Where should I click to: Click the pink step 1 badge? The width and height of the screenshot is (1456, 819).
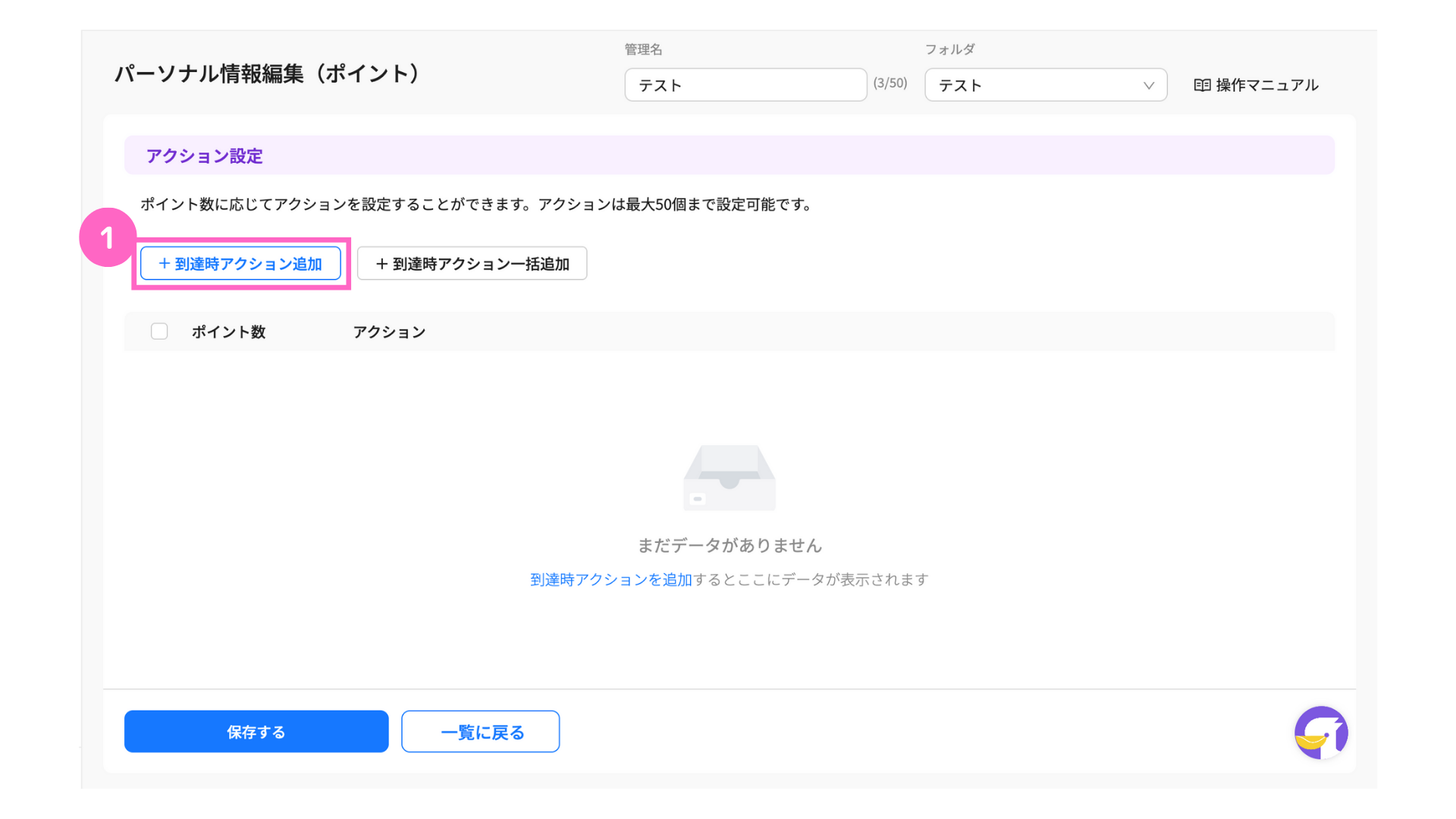[107, 237]
